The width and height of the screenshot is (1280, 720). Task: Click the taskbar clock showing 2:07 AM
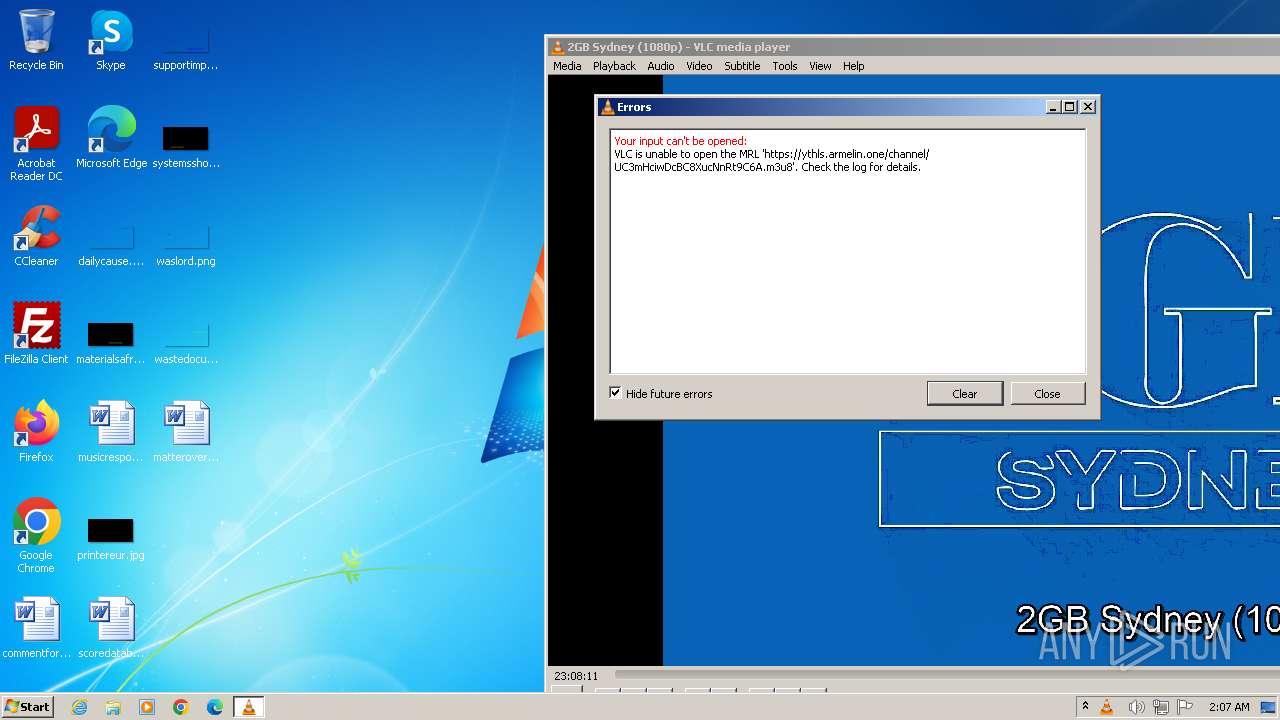click(x=1229, y=707)
